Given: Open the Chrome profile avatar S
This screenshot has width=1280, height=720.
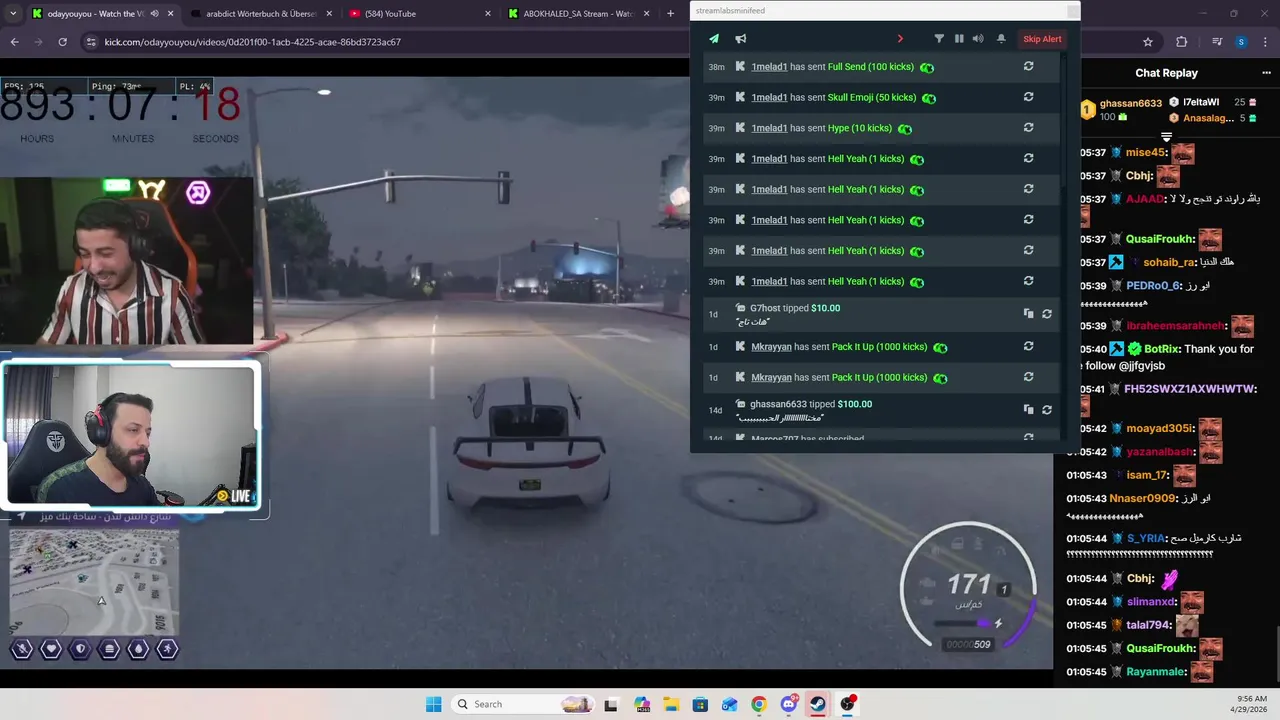Looking at the screenshot, I should coord(1241,42).
